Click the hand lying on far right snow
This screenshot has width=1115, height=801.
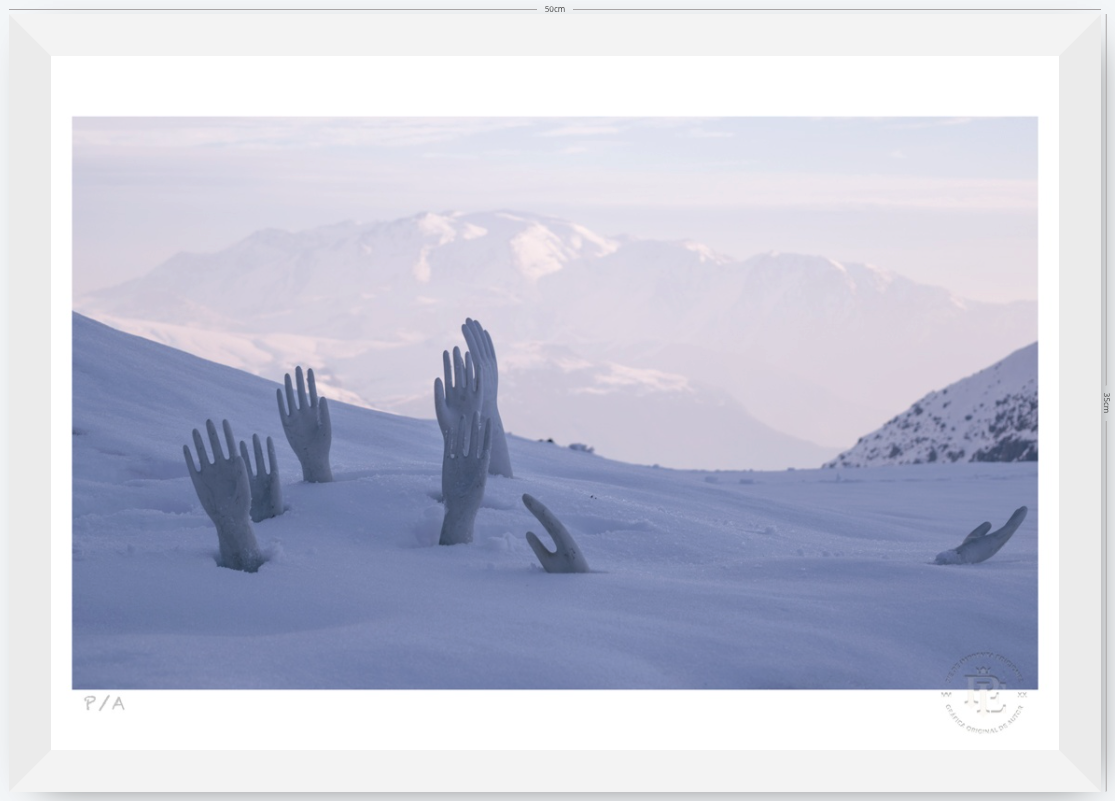point(981,538)
